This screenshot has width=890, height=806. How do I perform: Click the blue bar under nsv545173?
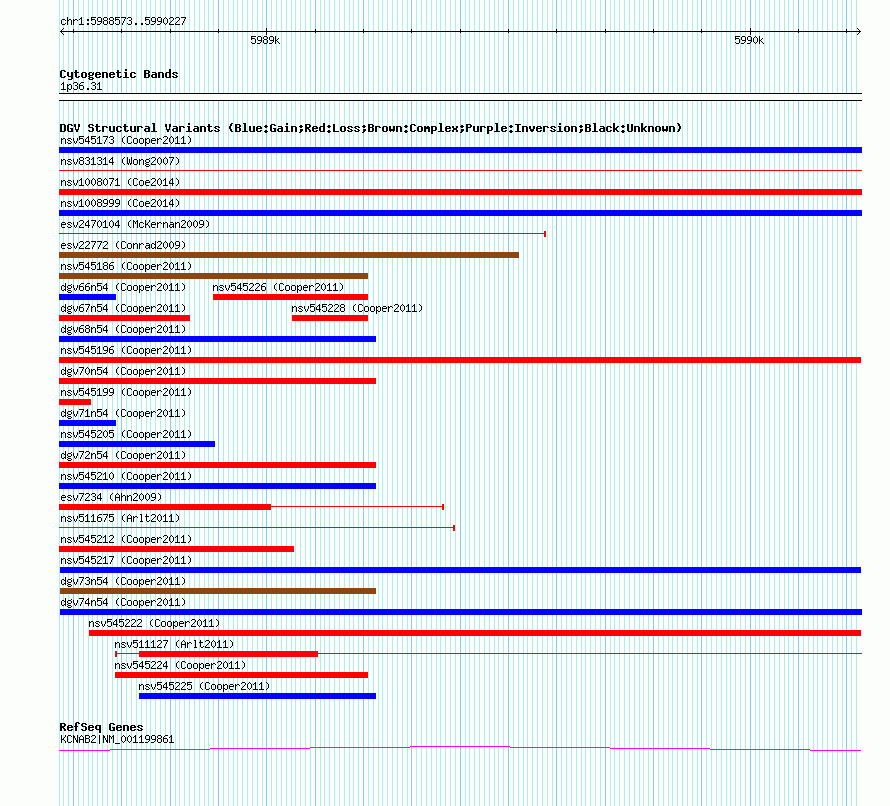coord(460,150)
